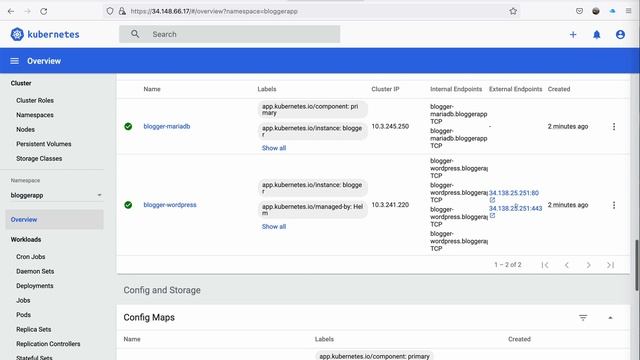
Task: Click the lock site security icon
Action: tap(122, 11)
